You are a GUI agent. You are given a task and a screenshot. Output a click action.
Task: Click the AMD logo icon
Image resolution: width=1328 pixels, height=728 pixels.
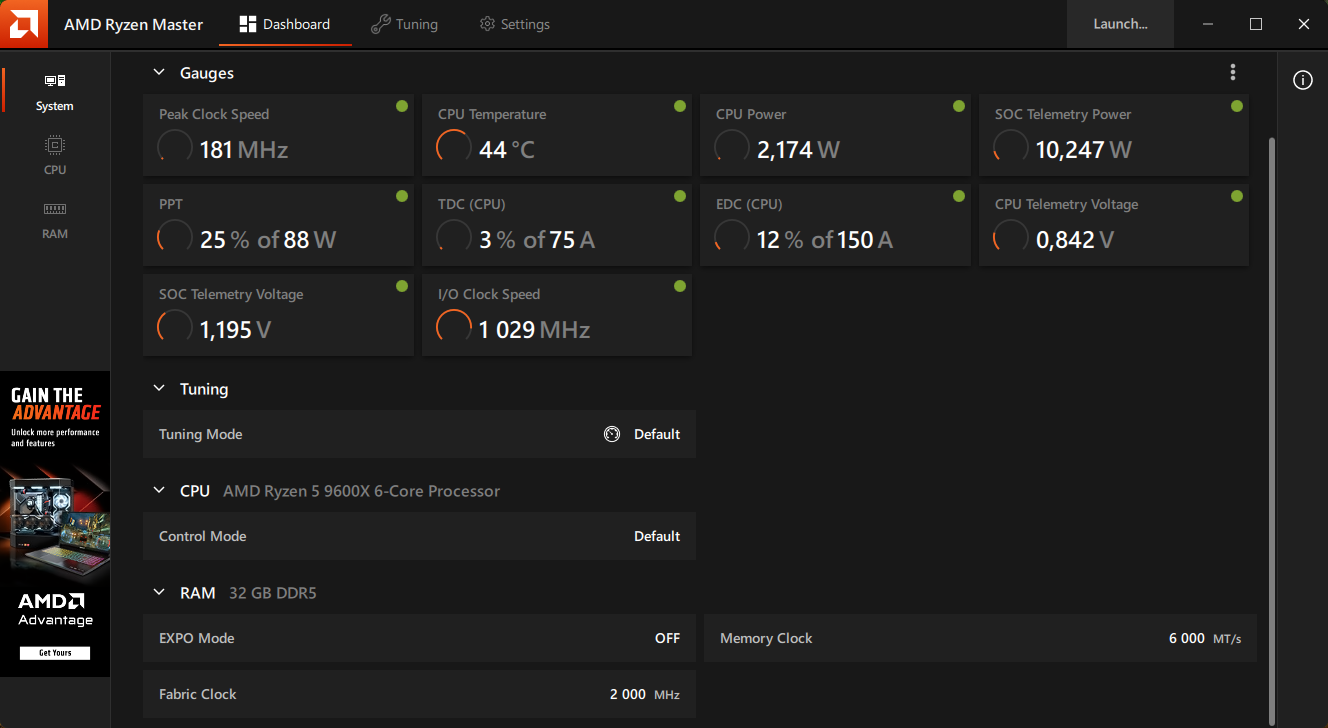[x=24, y=24]
